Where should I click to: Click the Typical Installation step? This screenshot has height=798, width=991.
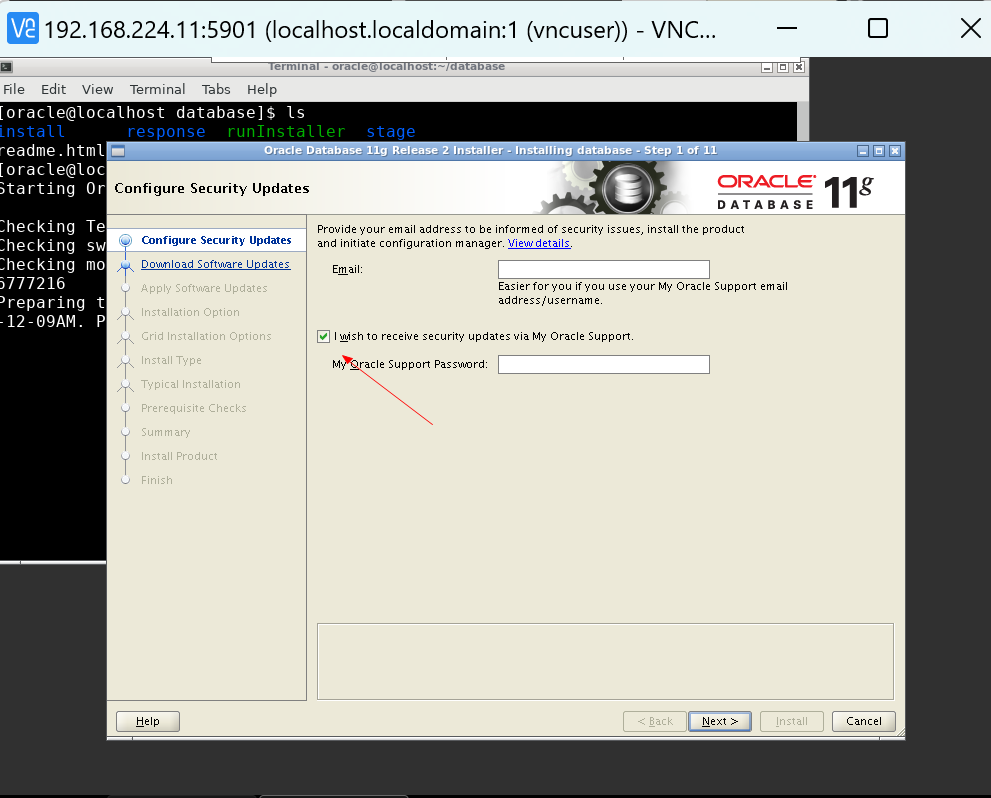coord(191,384)
